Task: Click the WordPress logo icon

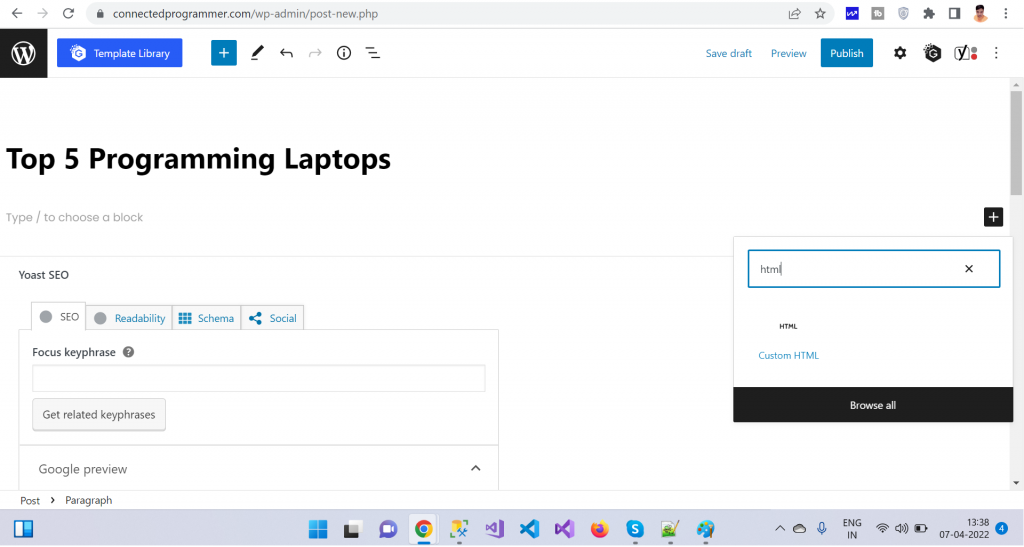Action: pos(23,53)
